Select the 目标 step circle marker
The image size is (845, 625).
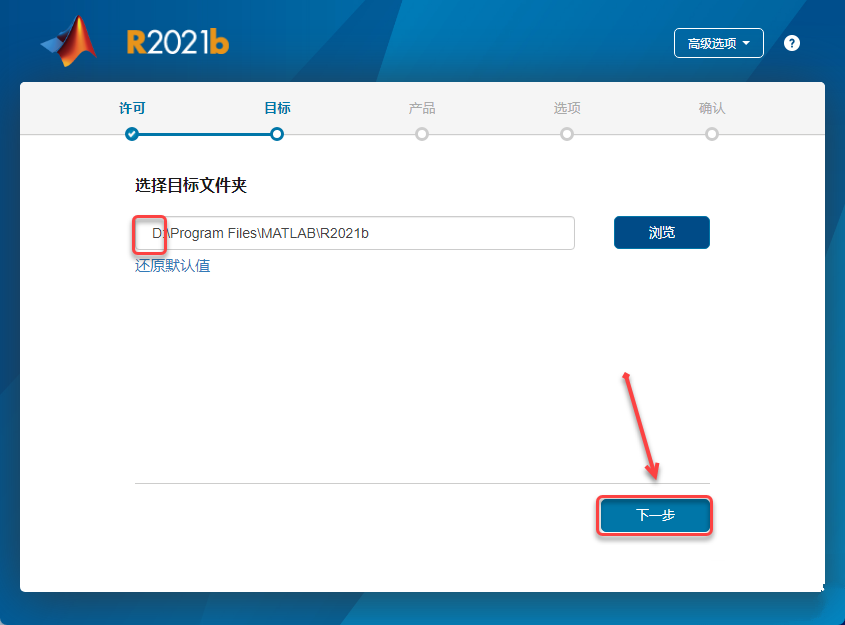(x=277, y=134)
